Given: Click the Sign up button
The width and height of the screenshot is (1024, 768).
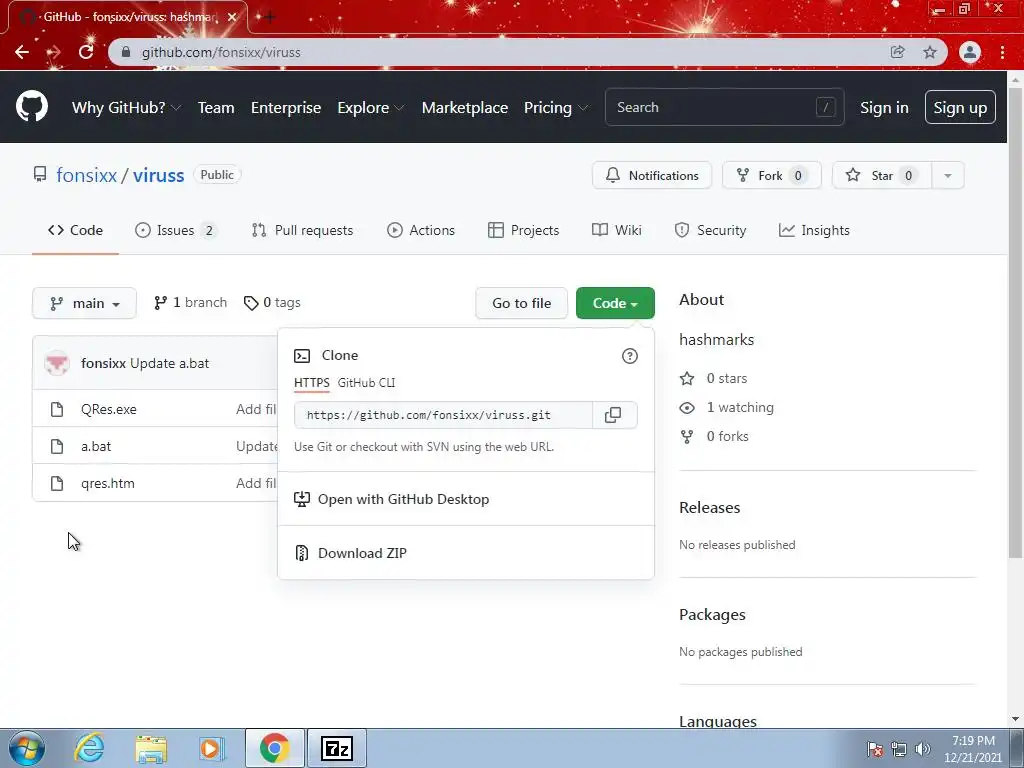Looking at the screenshot, I should coord(960,107).
